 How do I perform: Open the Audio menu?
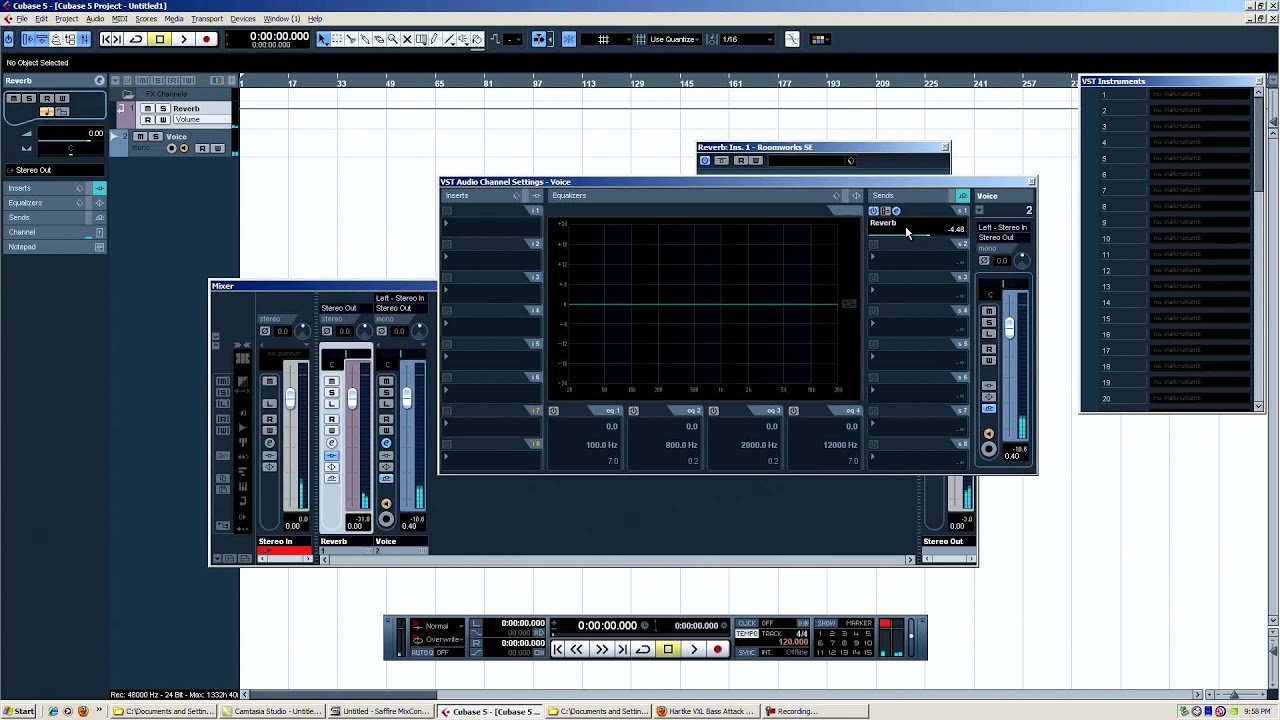click(95, 19)
